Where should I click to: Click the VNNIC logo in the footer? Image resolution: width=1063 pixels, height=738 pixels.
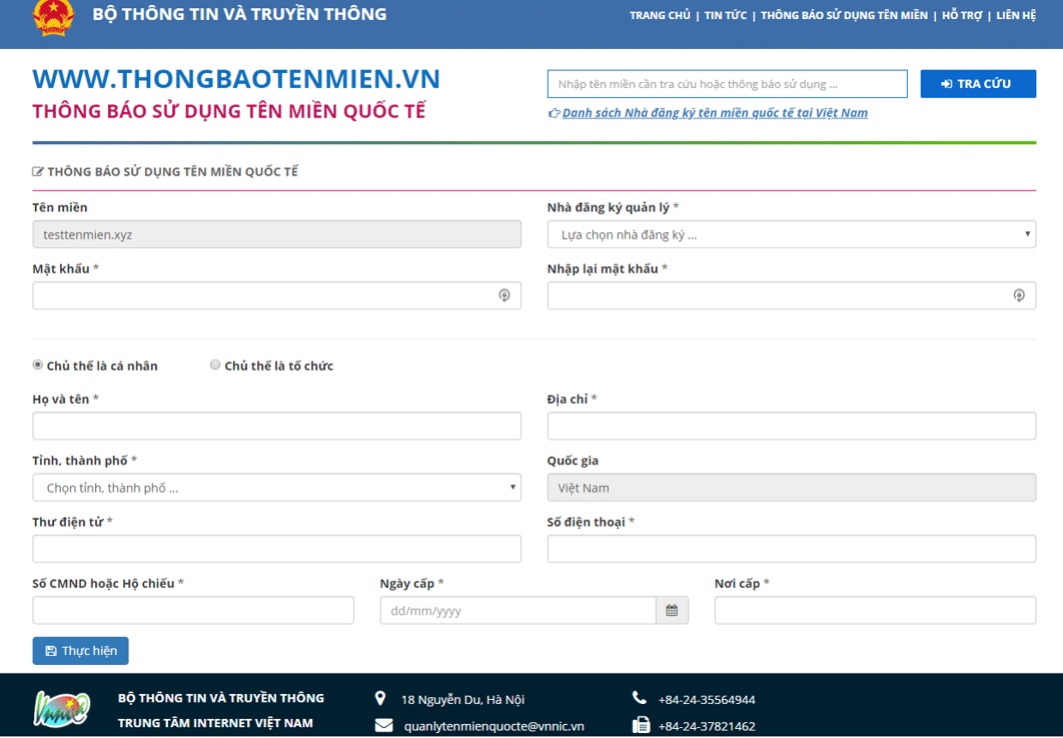tap(62, 710)
